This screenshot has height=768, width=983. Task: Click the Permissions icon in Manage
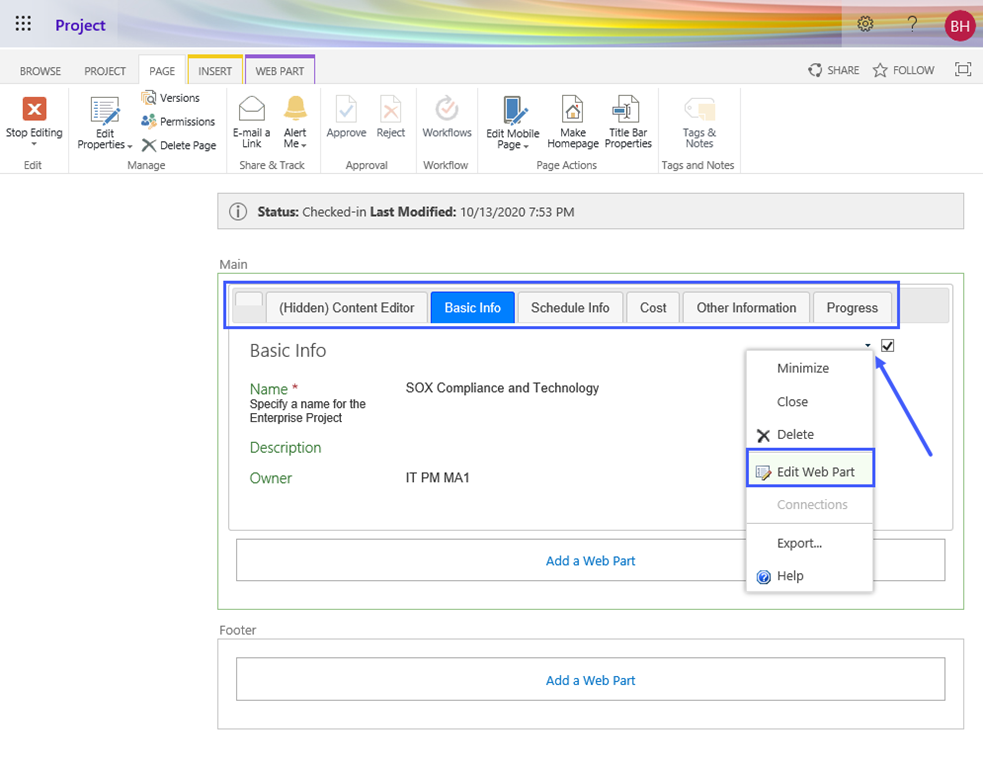click(x=149, y=121)
